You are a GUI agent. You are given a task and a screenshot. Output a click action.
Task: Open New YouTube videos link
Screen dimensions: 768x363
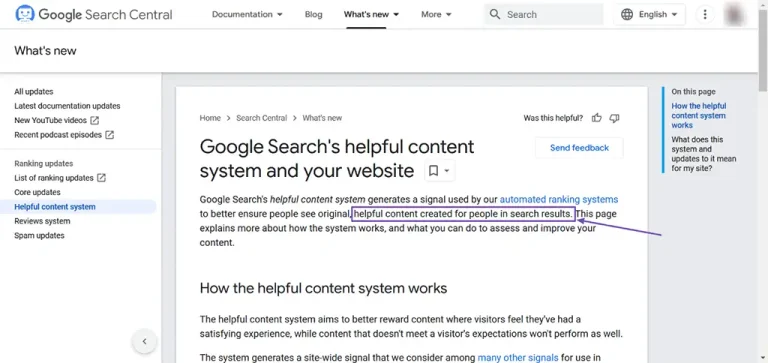(x=50, y=120)
